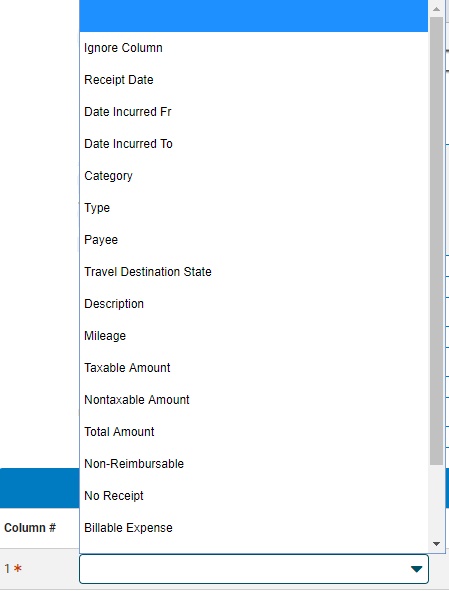The height and width of the screenshot is (591, 449).
Task: Pick Billable Expense option
Action: point(254,528)
